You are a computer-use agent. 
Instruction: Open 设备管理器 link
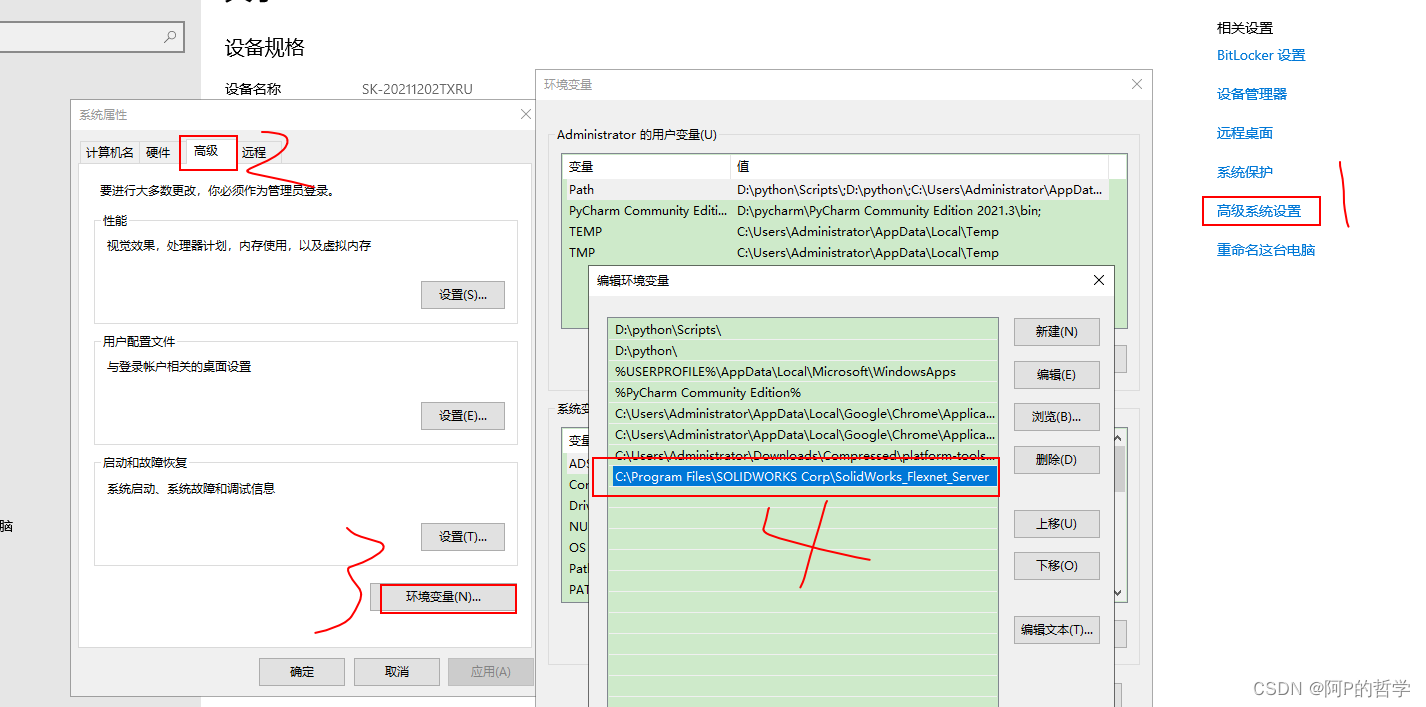point(1251,94)
